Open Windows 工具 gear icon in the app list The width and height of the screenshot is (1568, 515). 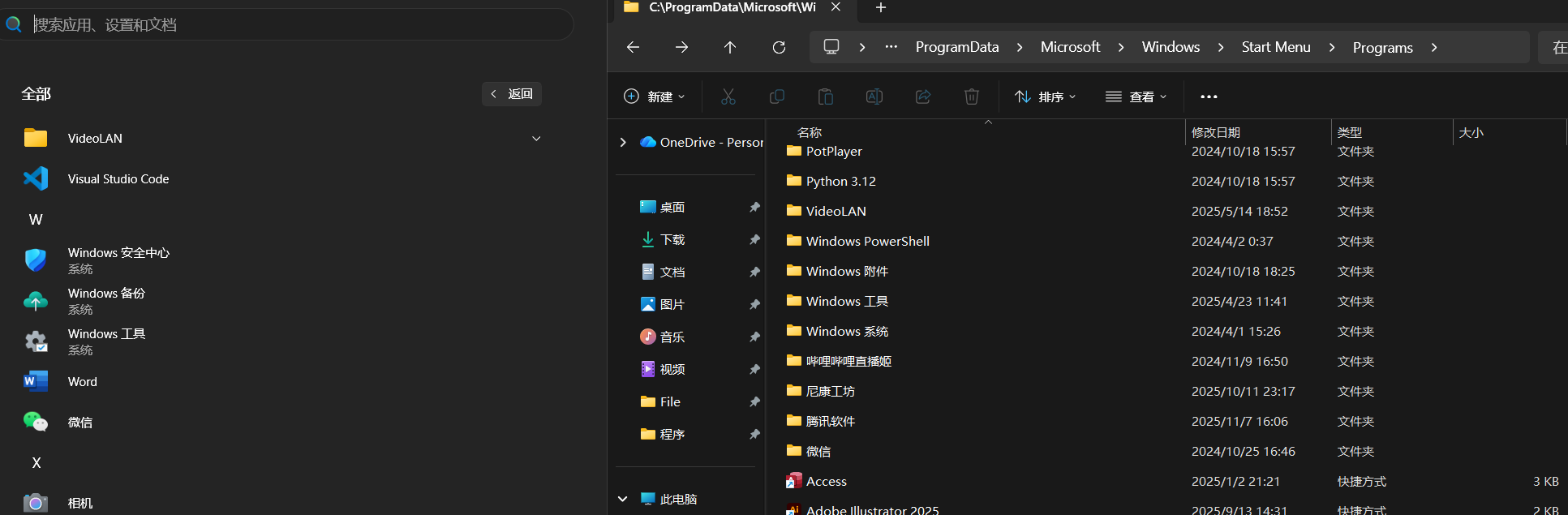click(36, 341)
